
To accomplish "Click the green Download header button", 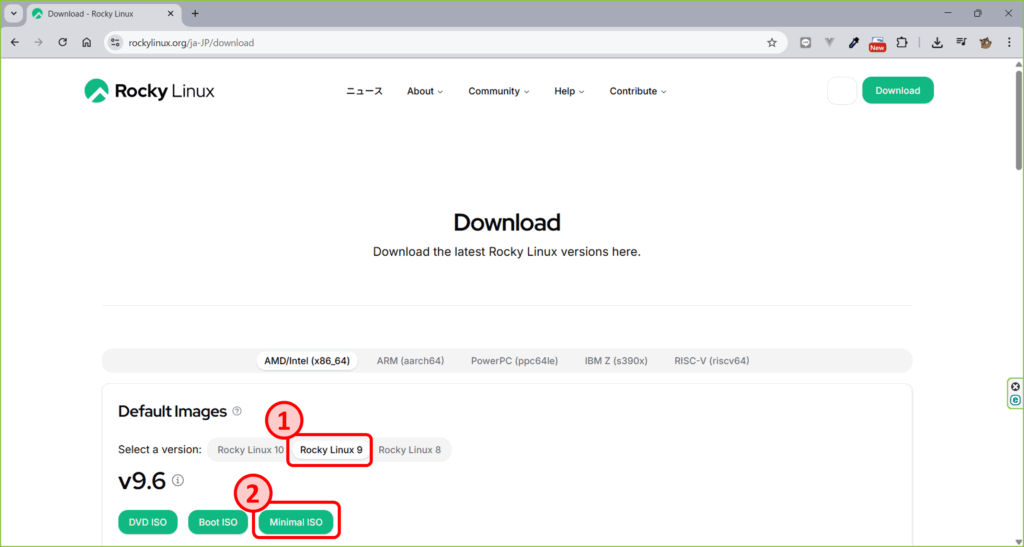I will (x=898, y=91).
